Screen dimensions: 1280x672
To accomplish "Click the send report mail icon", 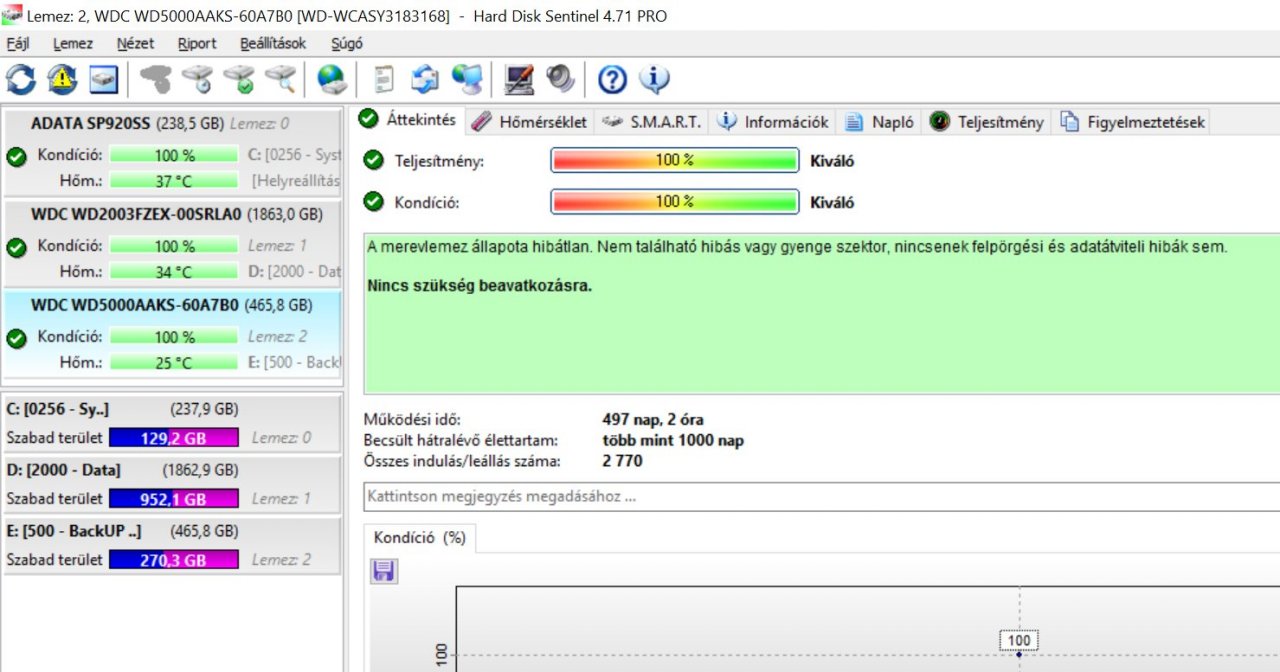I will [x=425, y=79].
